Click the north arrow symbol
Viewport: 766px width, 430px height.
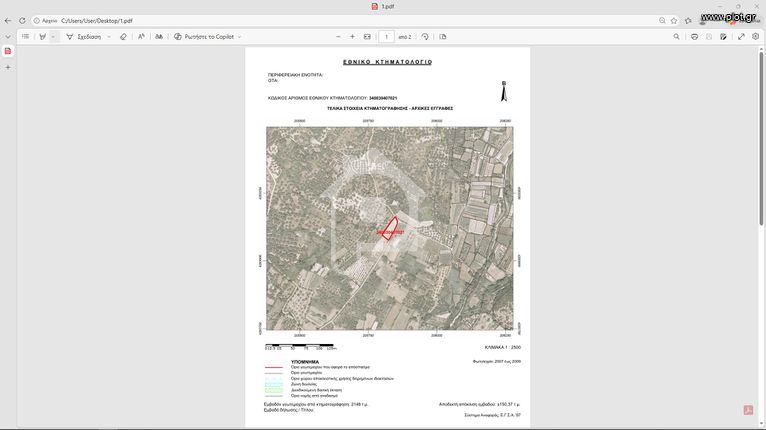coord(504,91)
